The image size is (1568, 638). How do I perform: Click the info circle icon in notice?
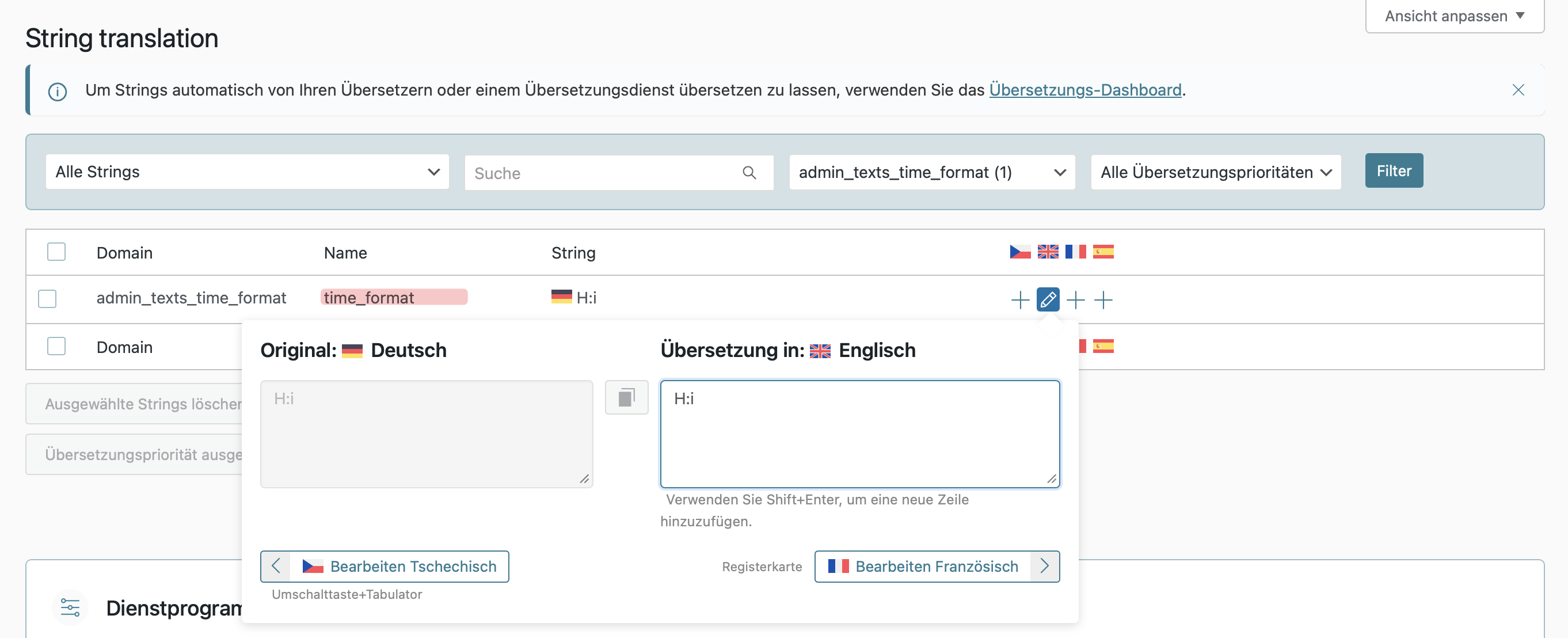(x=57, y=92)
